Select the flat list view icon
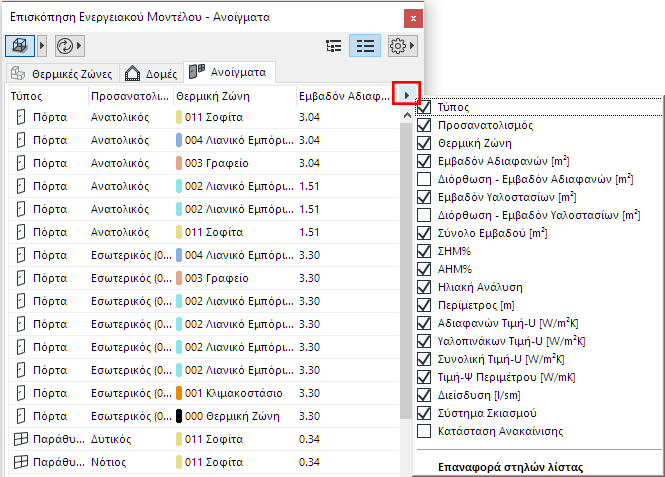 (x=365, y=46)
